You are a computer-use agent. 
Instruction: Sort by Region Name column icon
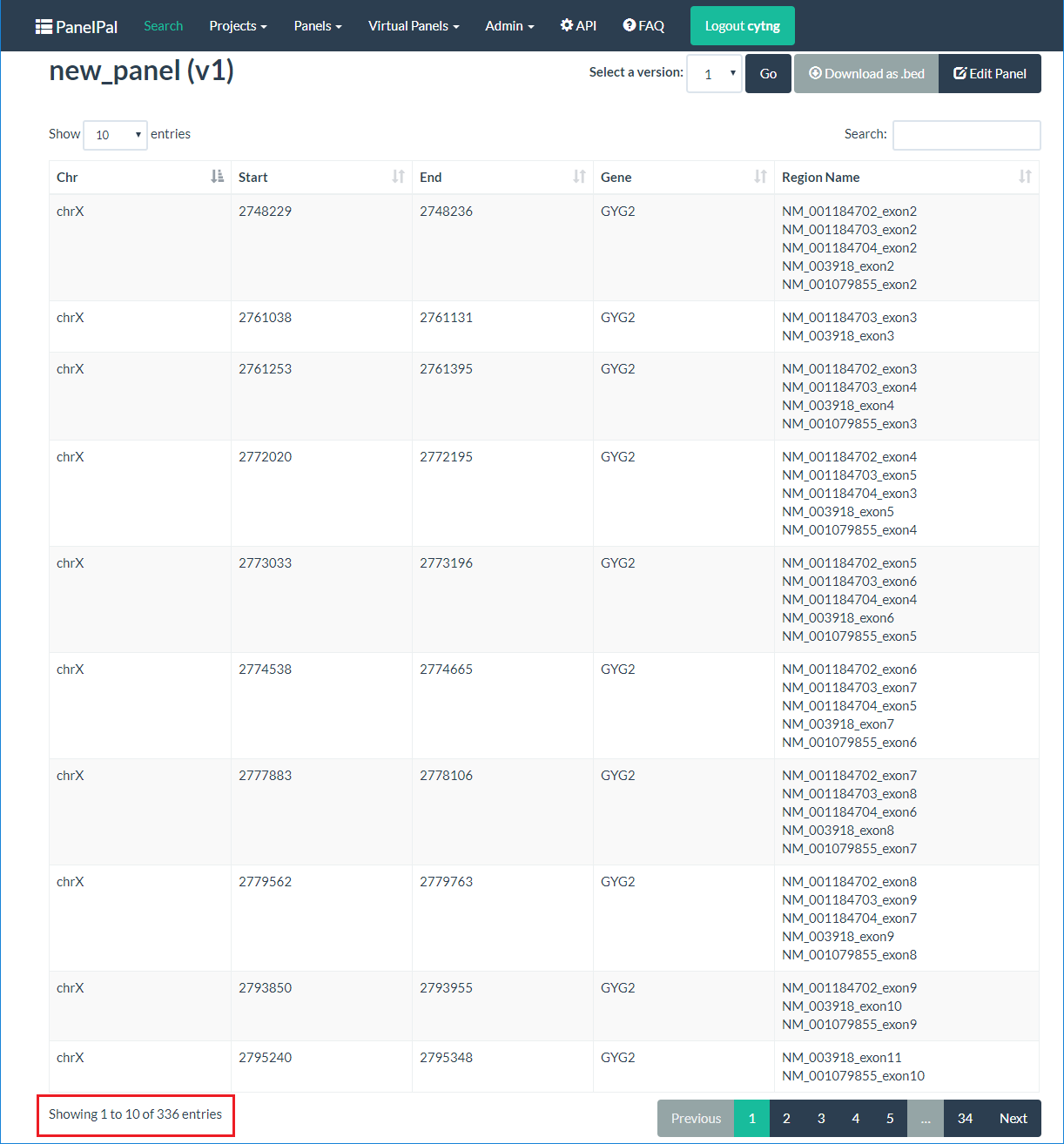pos(1025,177)
